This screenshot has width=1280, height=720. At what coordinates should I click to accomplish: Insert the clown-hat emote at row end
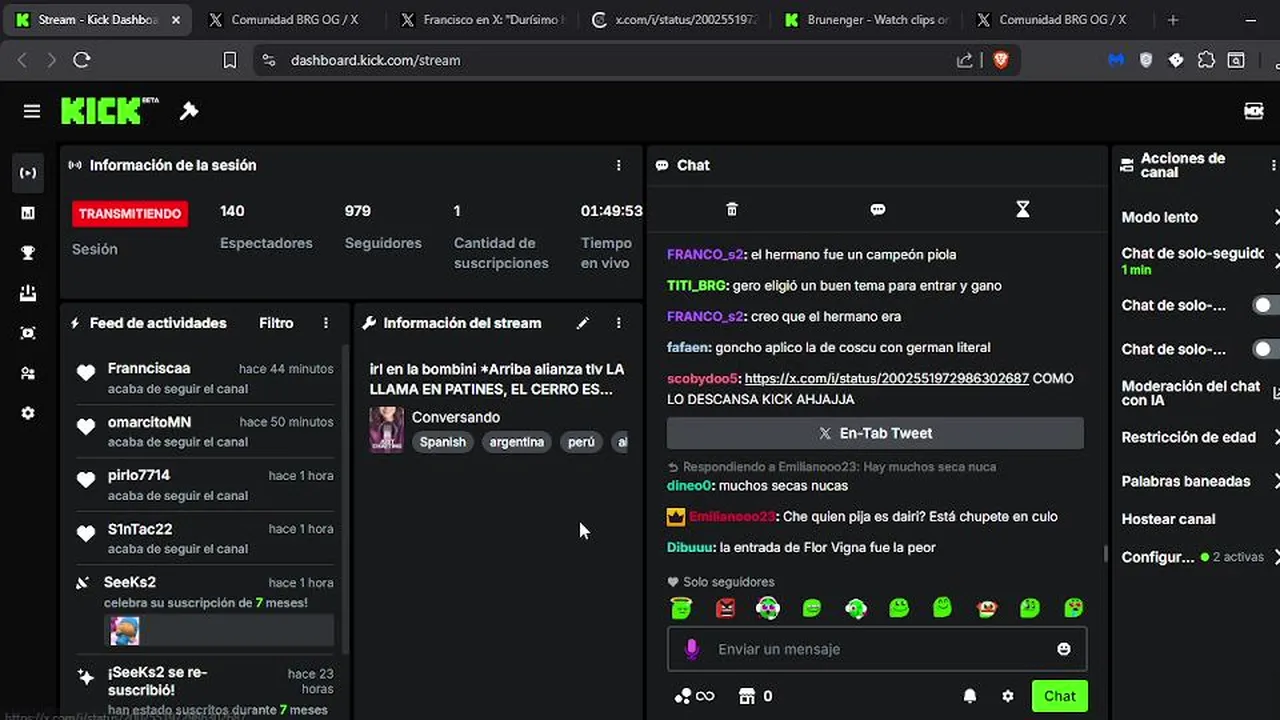coord(1073,607)
